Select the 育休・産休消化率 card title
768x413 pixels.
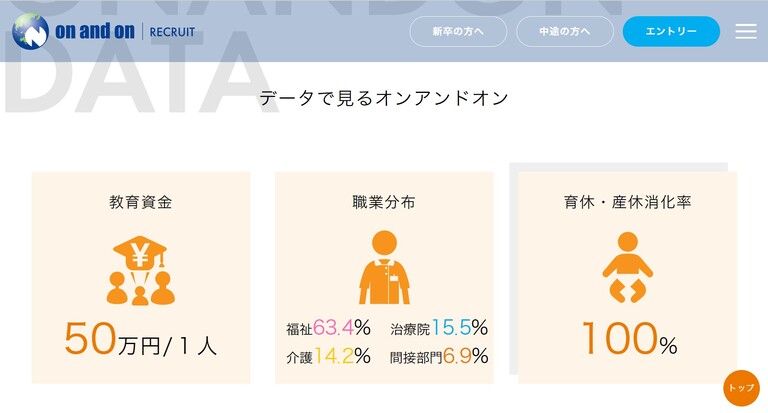(x=627, y=202)
